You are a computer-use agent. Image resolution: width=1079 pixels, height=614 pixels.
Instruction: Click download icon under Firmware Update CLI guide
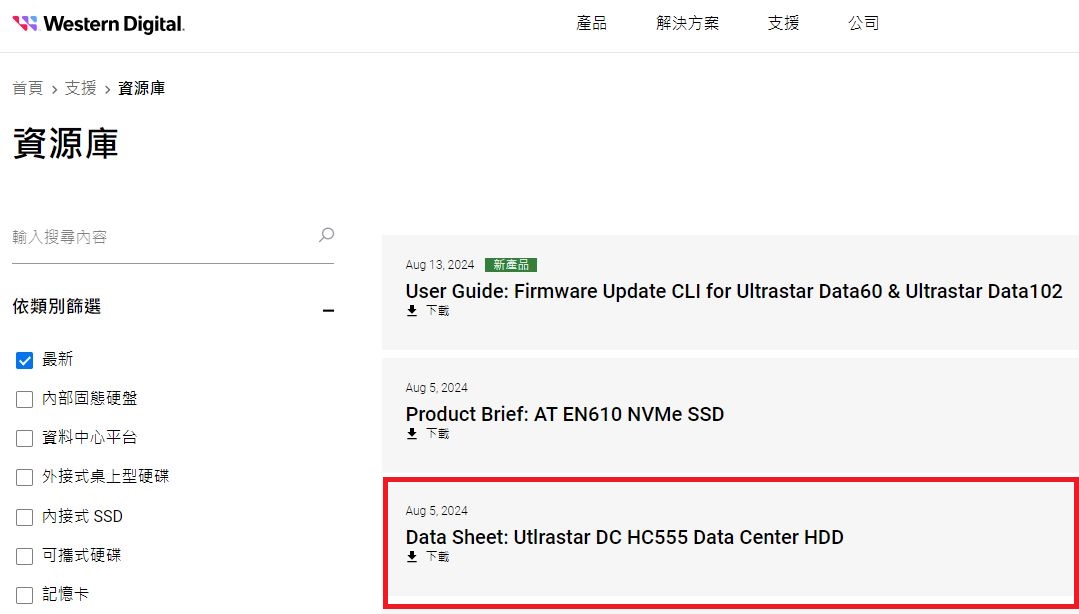click(412, 311)
